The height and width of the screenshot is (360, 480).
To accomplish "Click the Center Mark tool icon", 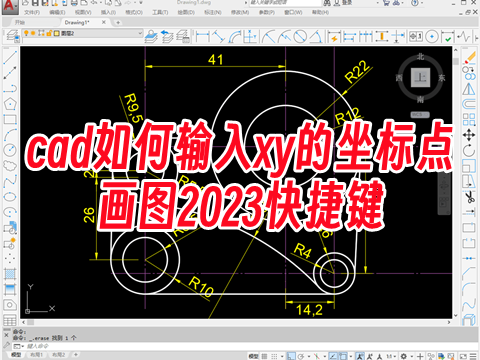I will (x=432, y=36).
